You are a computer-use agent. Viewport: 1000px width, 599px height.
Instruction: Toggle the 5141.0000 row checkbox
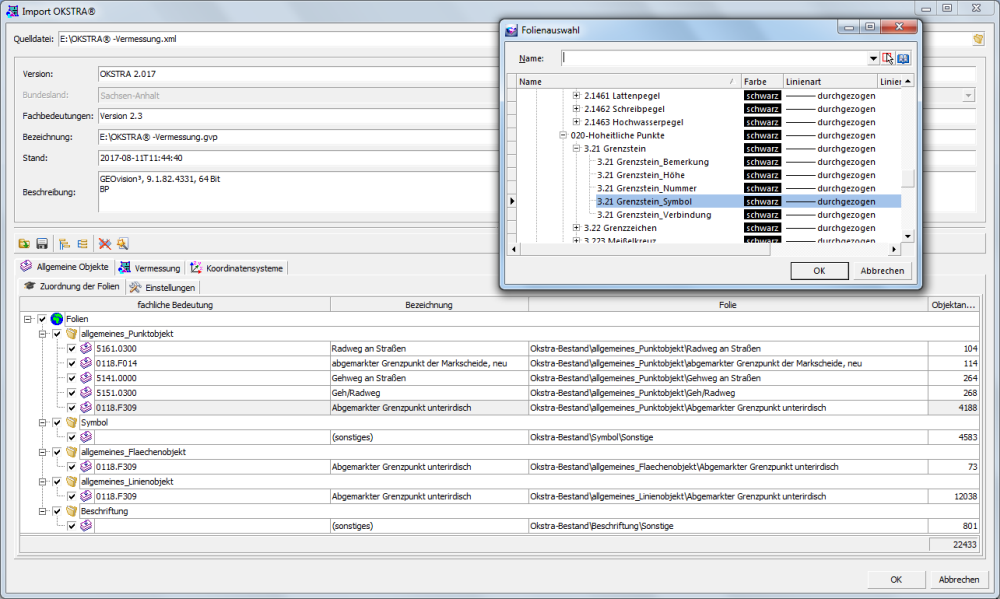tap(71, 378)
